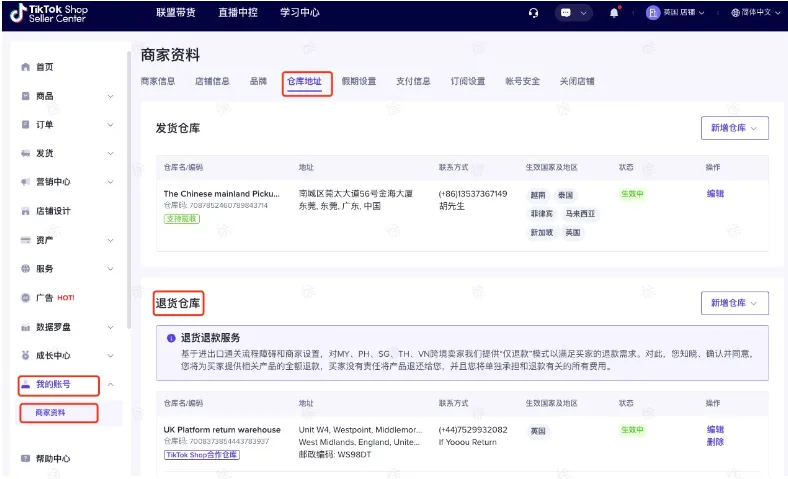Click the 泰国 country tag
The width and height of the screenshot is (788, 479).
tap(565, 195)
